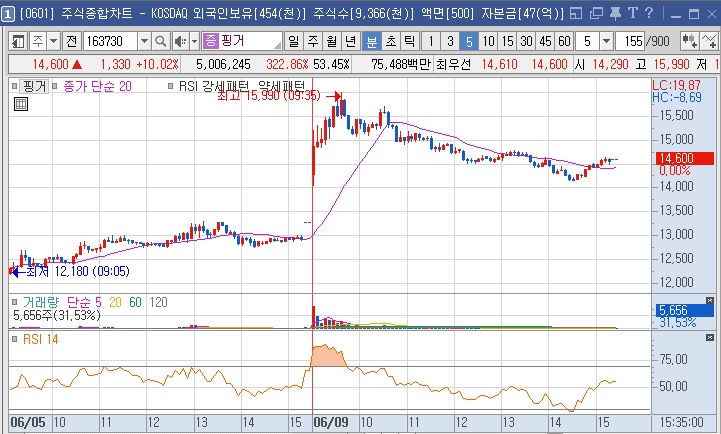Screen dimensions: 721x434
Task: Click the 핑거 chart legend label
Action: pos(34,86)
